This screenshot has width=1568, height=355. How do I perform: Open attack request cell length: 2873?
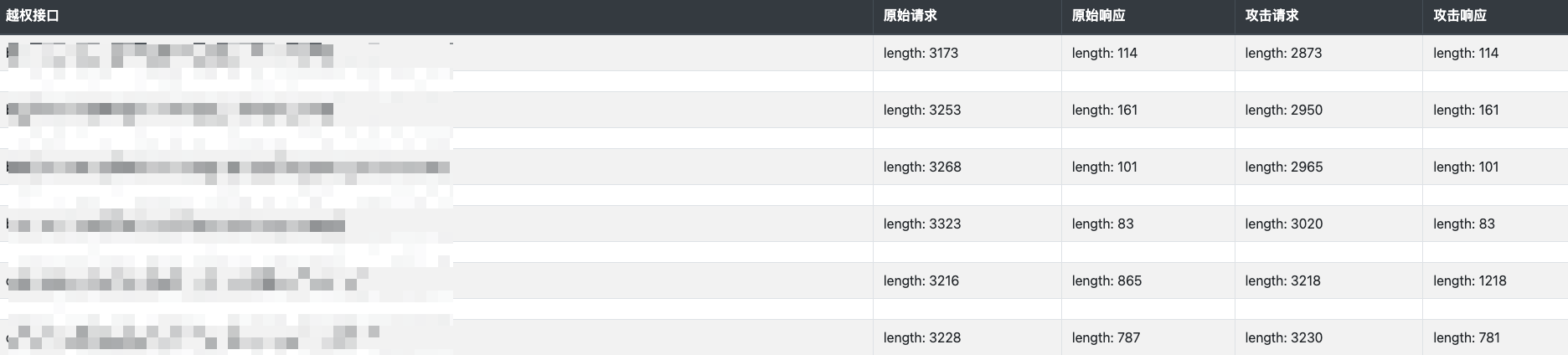pyautogui.click(x=1283, y=53)
